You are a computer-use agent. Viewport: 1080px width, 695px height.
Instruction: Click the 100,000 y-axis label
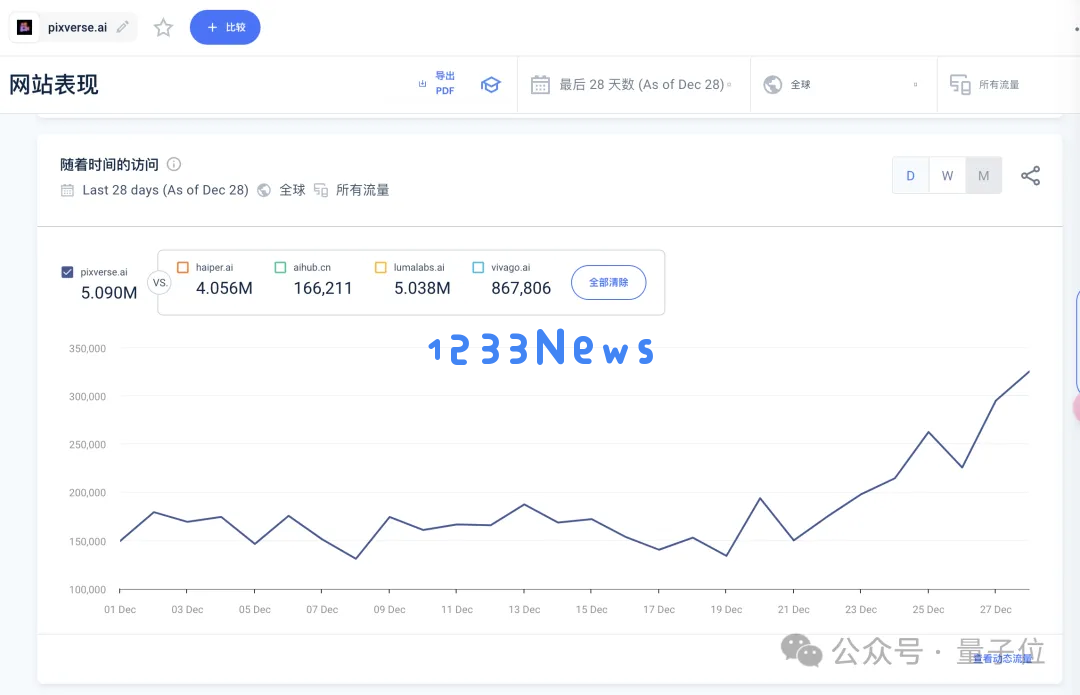point(87,590)
